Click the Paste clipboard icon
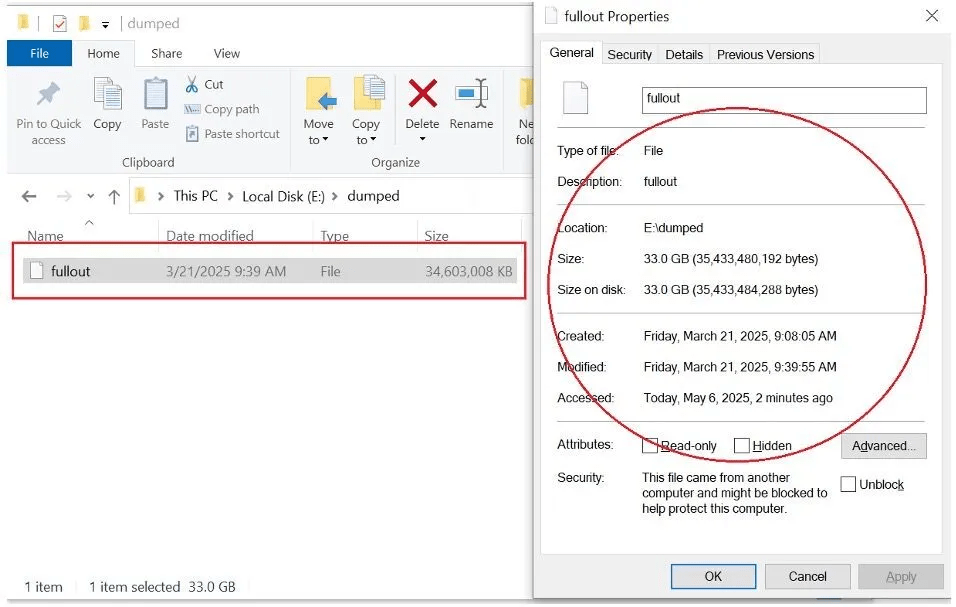 tap(155, 94)
